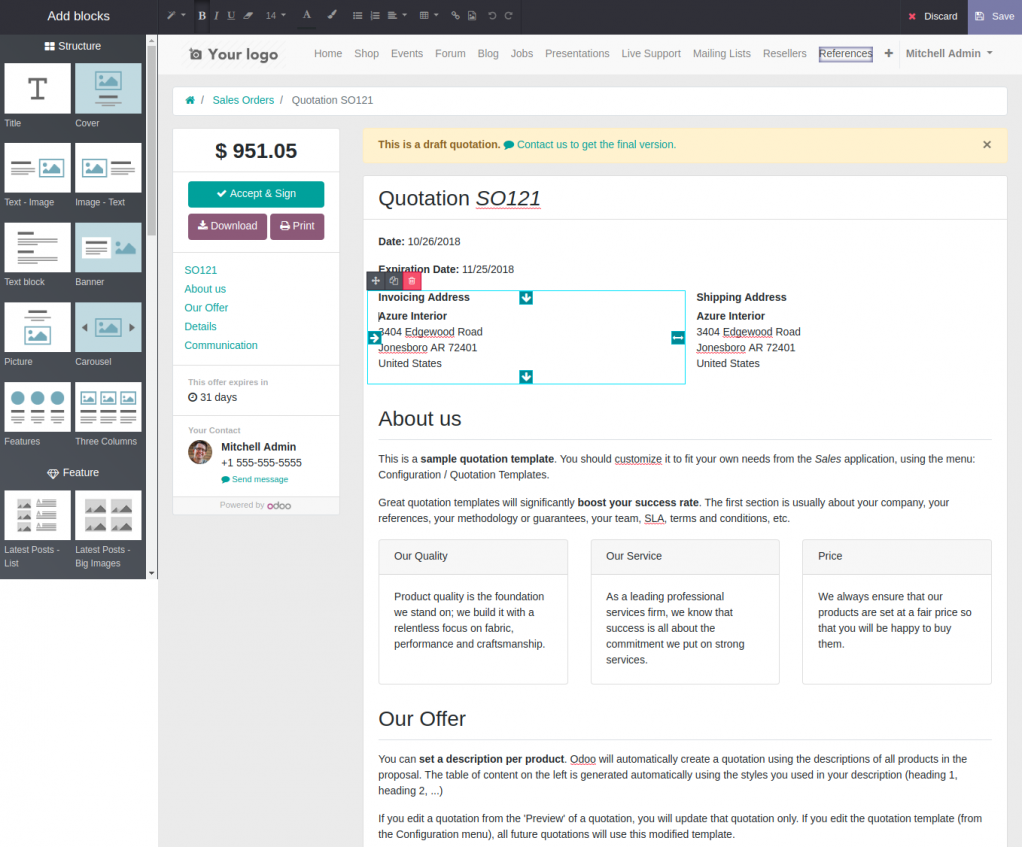Undo the last edit
This screenshot has width=1022, height=847.
tap(490, 15)
